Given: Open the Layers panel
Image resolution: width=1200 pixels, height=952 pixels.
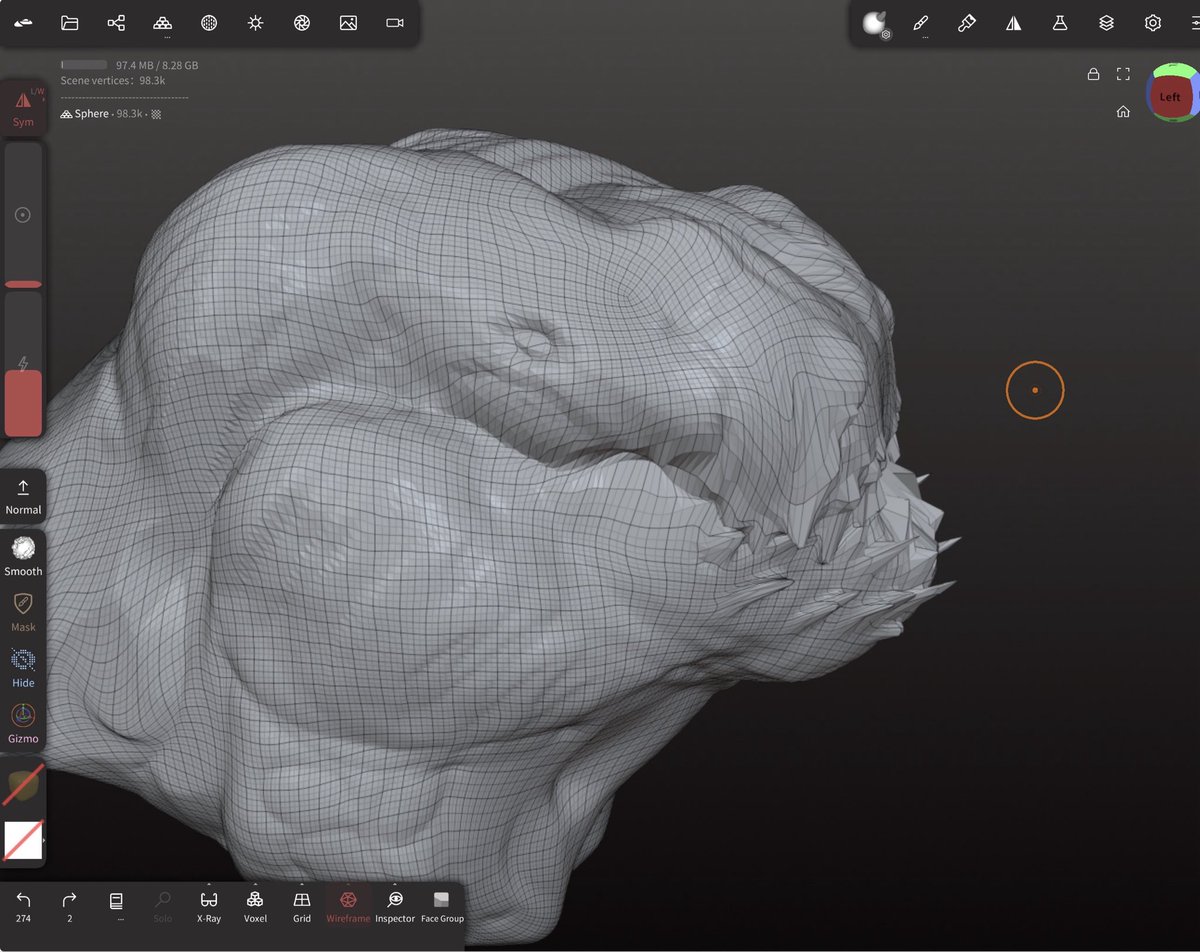Looking at the screenshot, I should click(x=1106, y=22).
